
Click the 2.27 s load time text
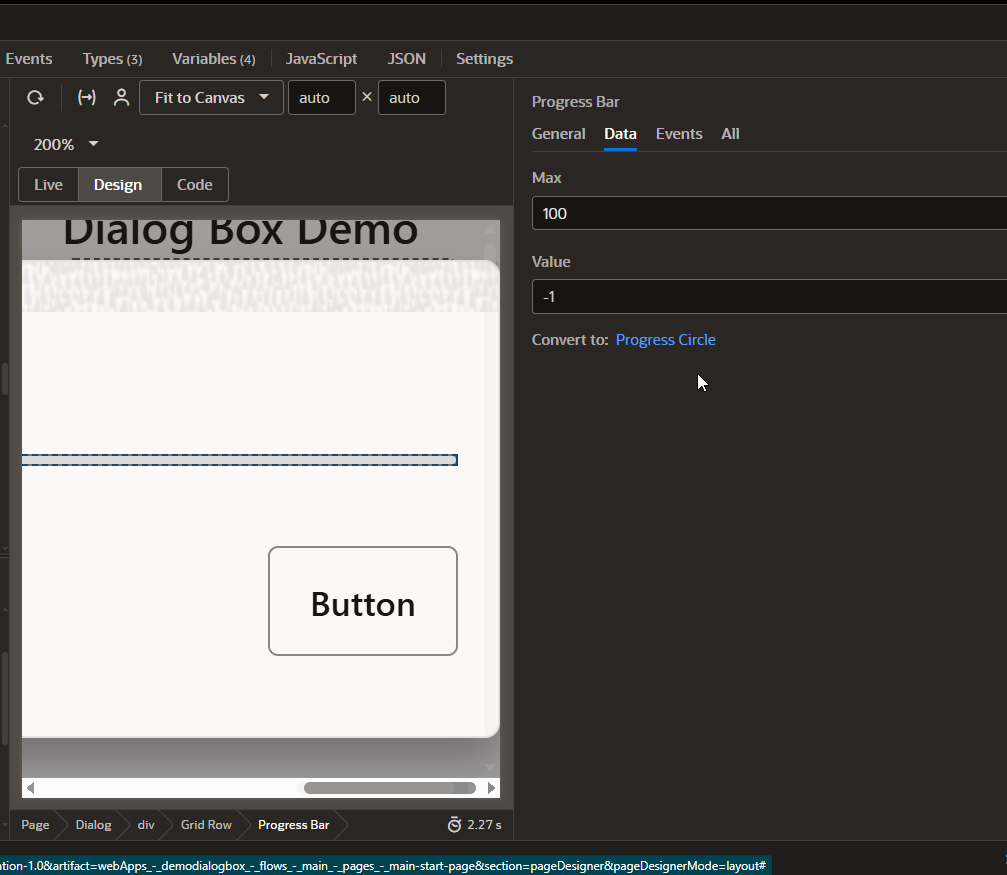(484, 825)
